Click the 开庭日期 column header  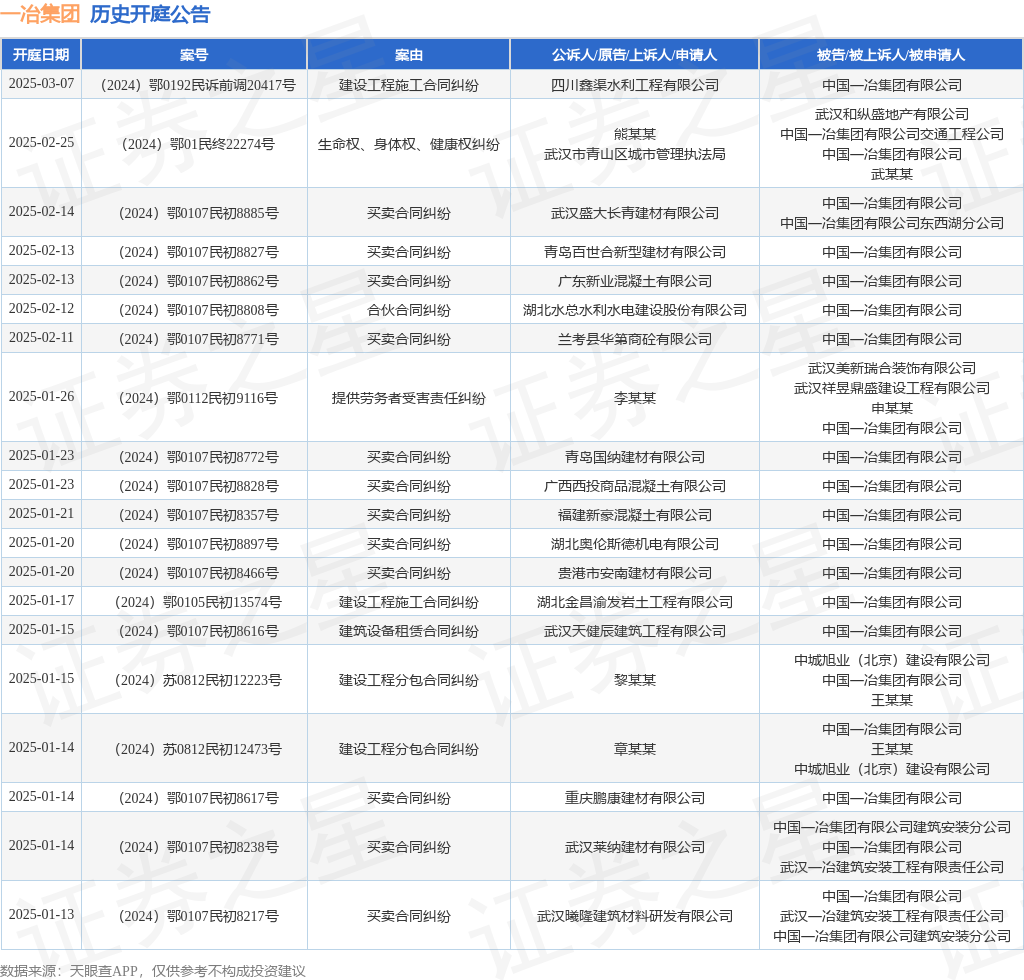41,55
